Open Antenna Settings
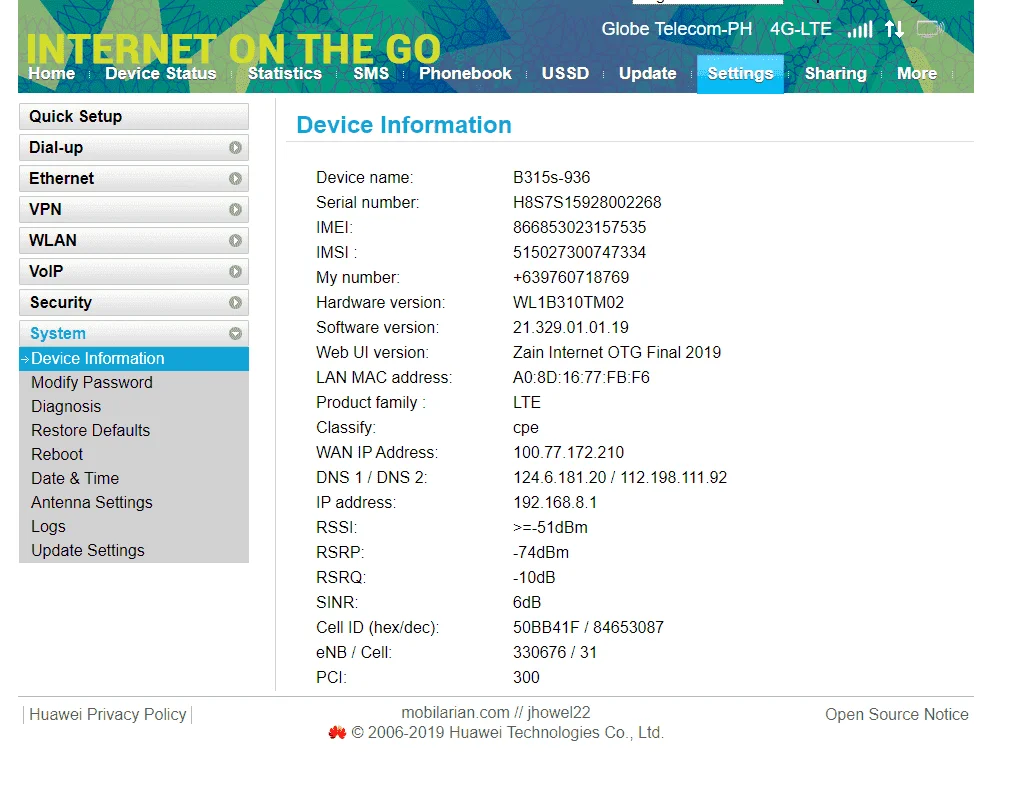The image size is (1035, 805). pyautogui.click(x=92, y=502)
